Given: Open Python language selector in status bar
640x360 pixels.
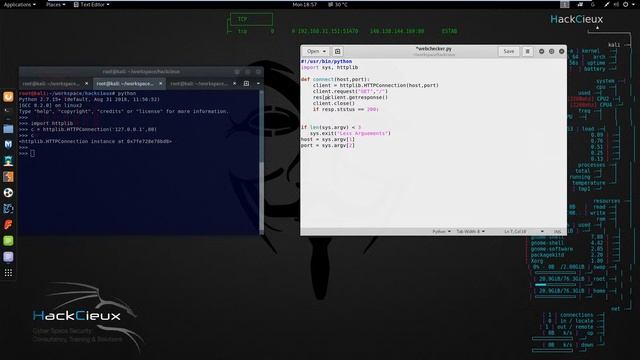Looking at the screenshot, I should [441, 231].
